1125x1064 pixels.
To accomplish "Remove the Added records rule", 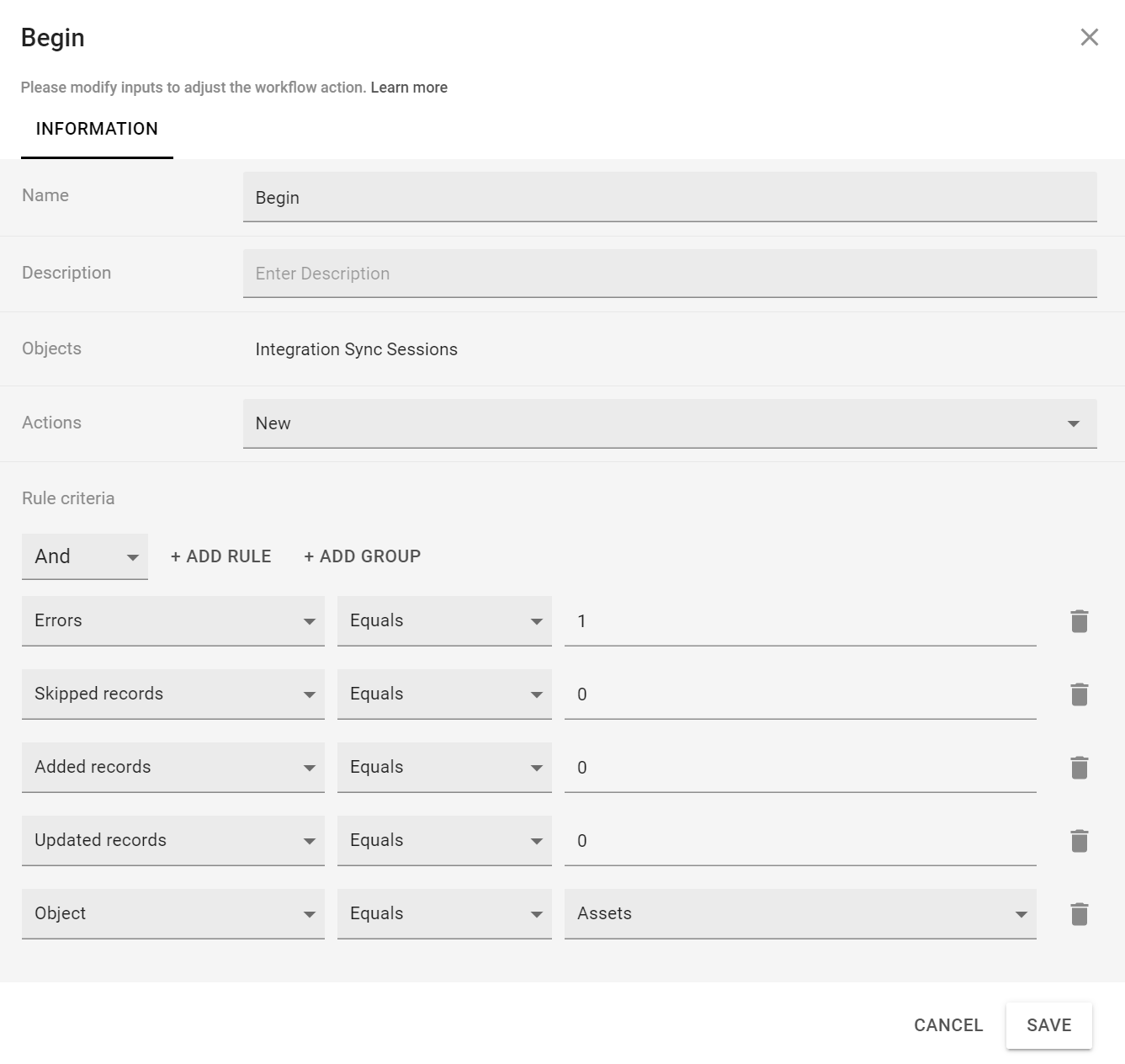I will (x=1079, y=768).
